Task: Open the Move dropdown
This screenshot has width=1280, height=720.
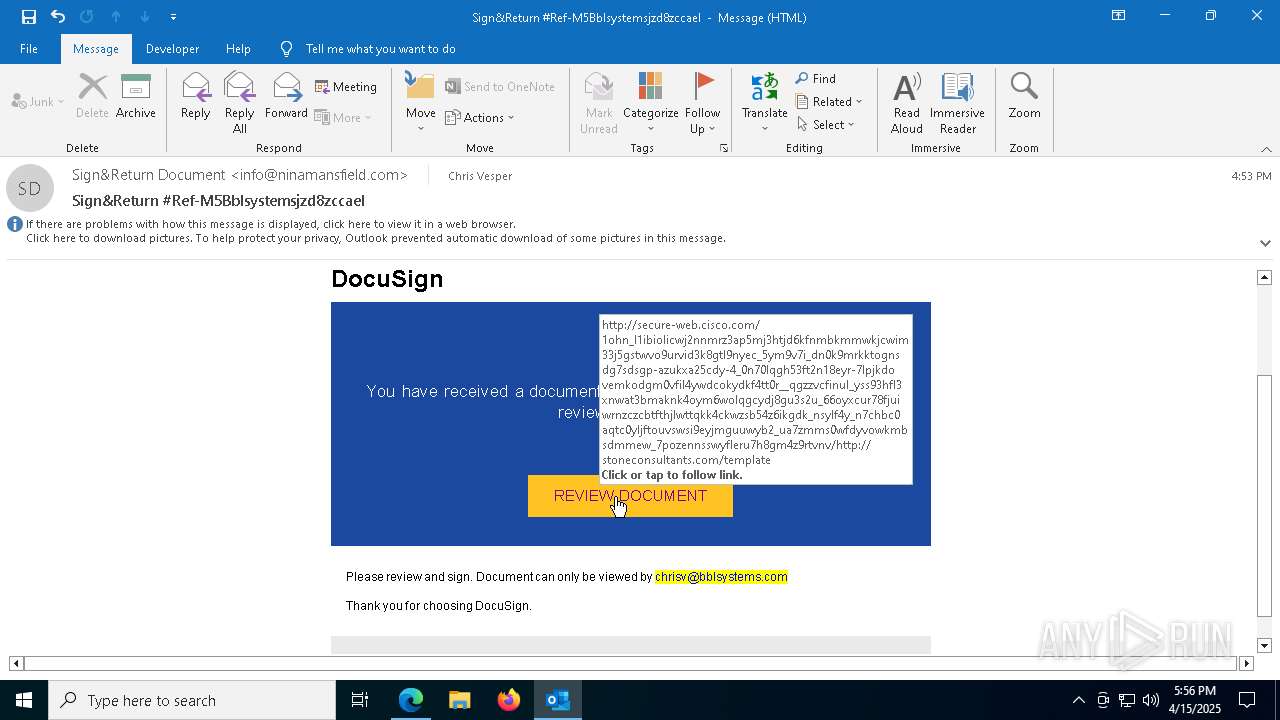Action: point(421,102)
